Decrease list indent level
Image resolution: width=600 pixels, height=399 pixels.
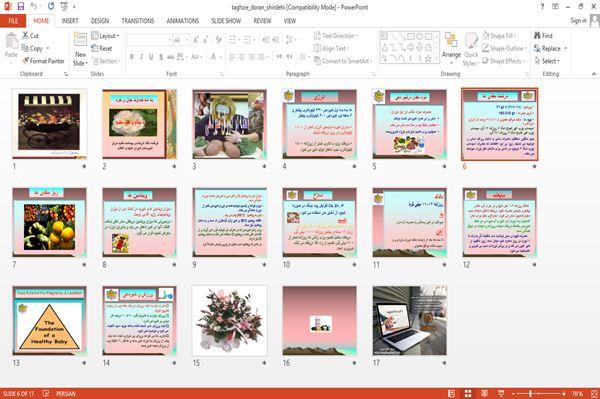coord(266,40)
